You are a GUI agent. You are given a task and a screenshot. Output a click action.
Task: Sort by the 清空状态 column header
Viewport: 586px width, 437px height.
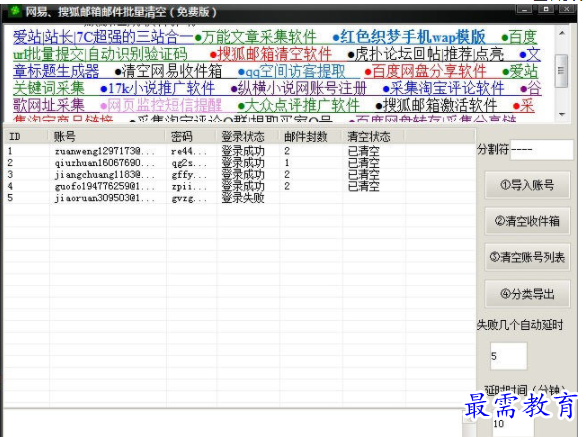[x=373, y=136]
